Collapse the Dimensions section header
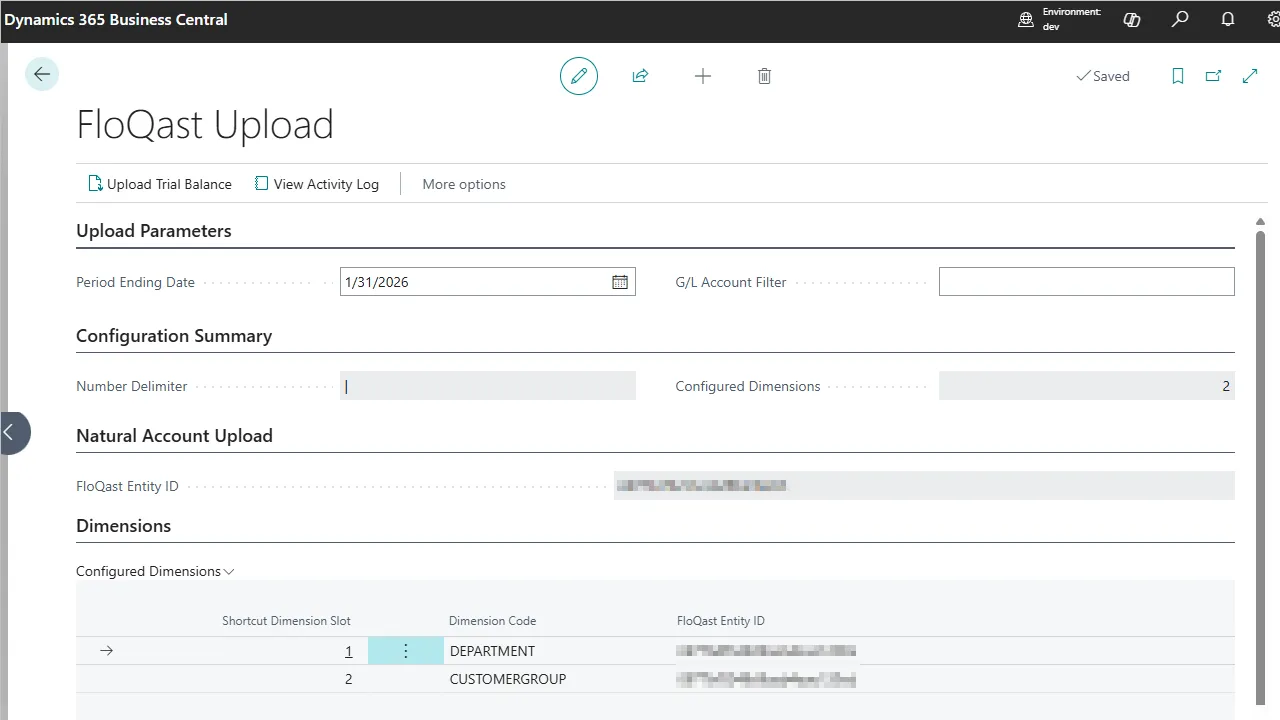This screenshot has height=720, width=1280. 124,526
